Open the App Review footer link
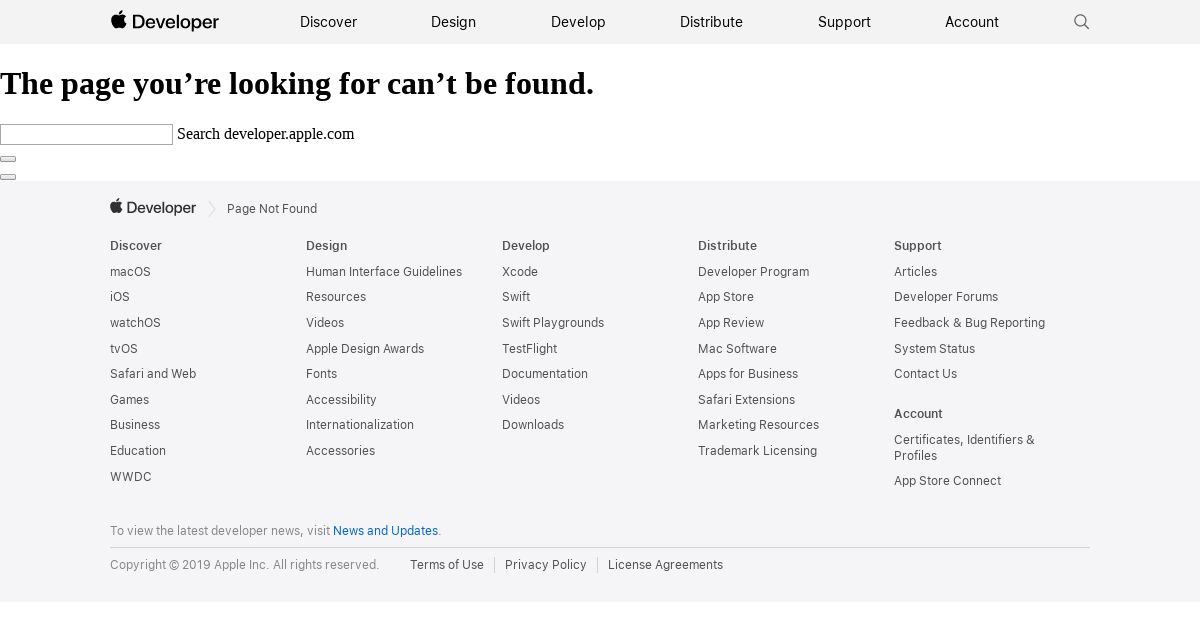1200x630 pixels. click(x=731, y=323)
